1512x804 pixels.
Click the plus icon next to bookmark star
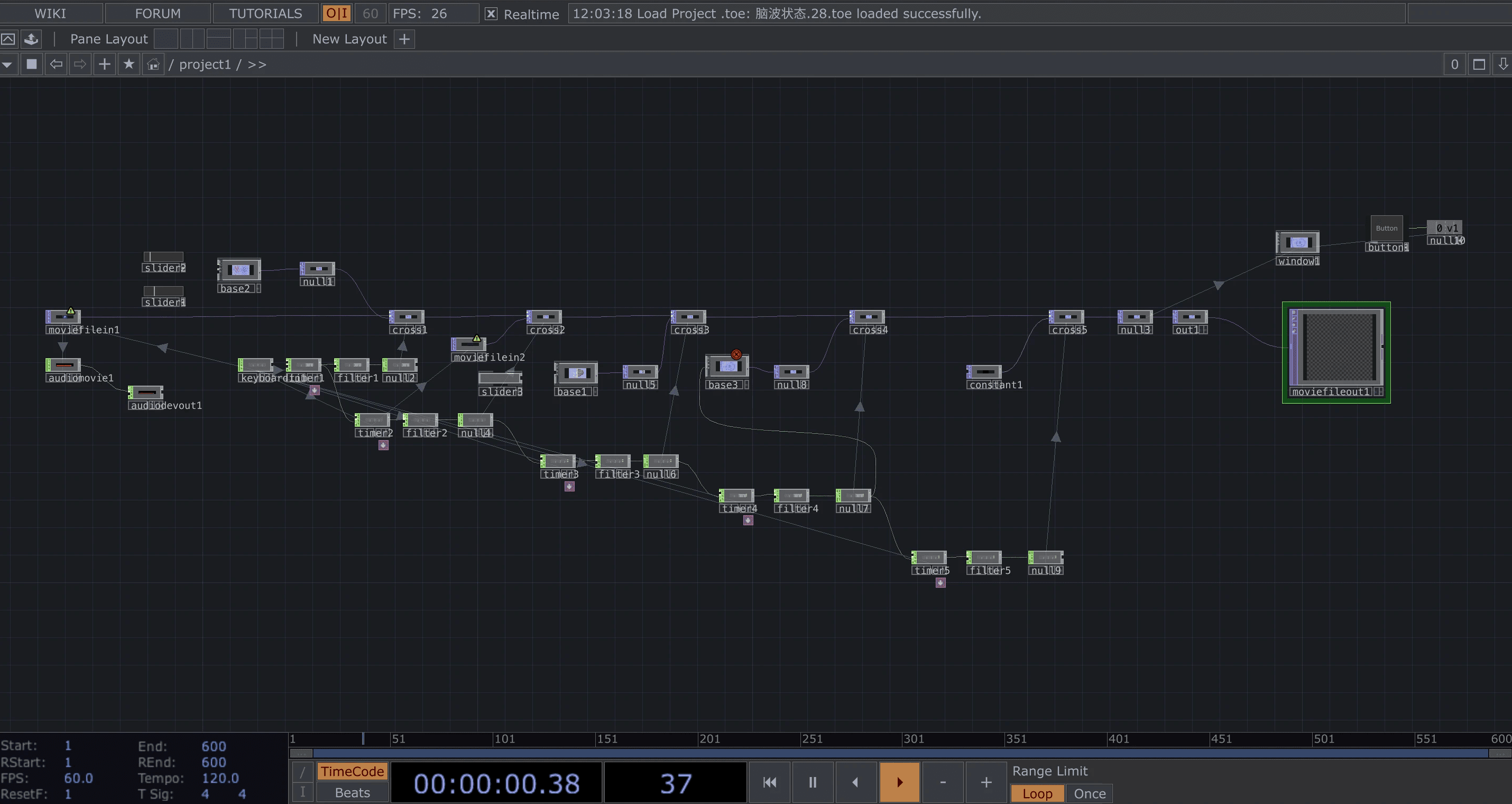[x=105, y=64]
